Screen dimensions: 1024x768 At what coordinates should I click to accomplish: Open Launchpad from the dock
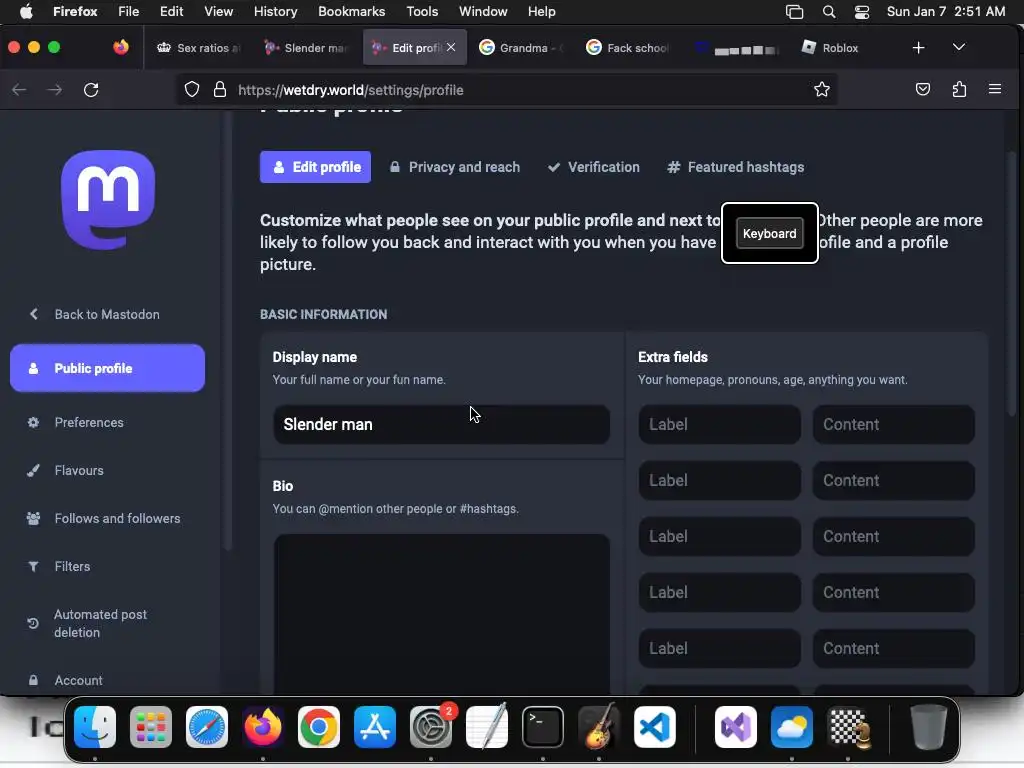coord(151,726)
